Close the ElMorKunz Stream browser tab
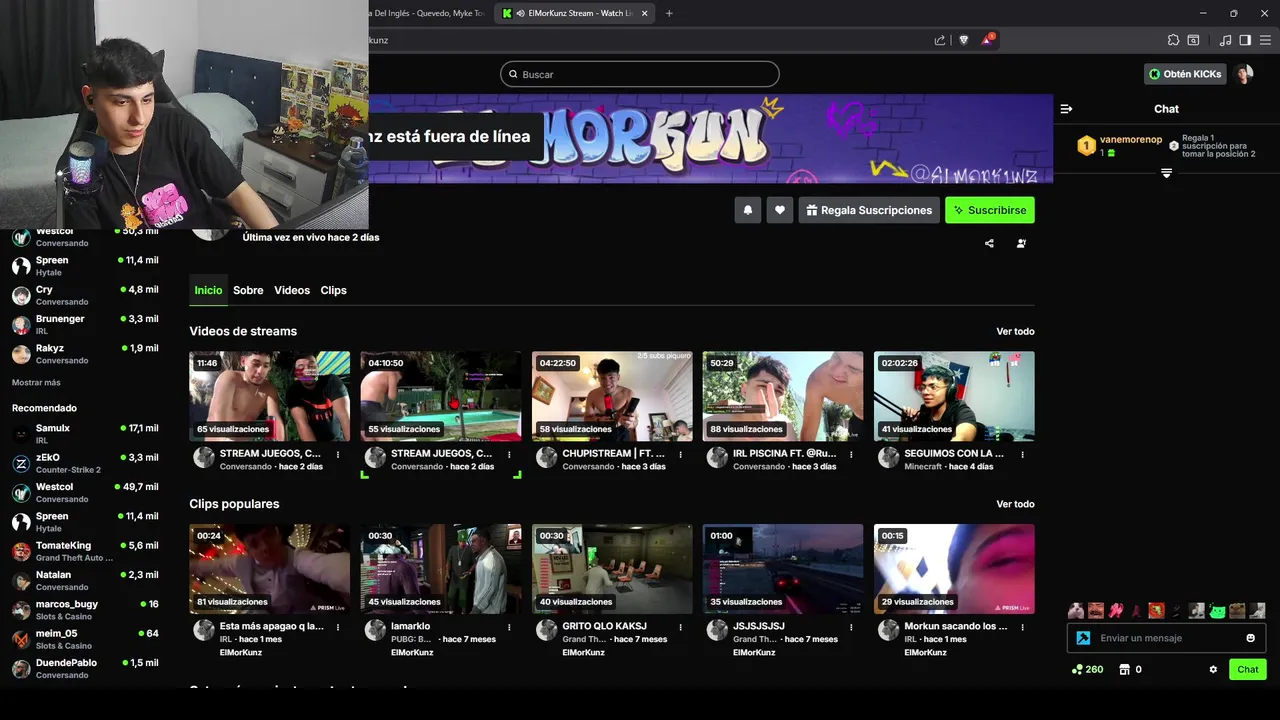The width and height of the screenshot is (1280, 720). pyautogui.click(x=644, y=13)
